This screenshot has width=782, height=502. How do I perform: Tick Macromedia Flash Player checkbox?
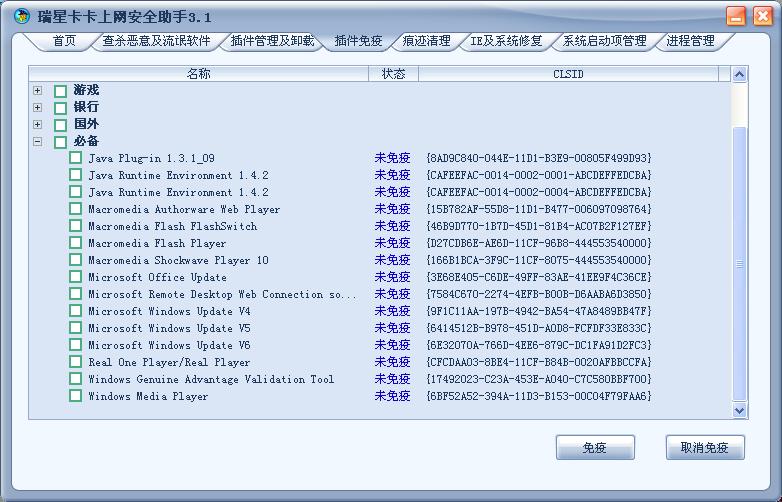pyautogui.click(x=75, y=243)
